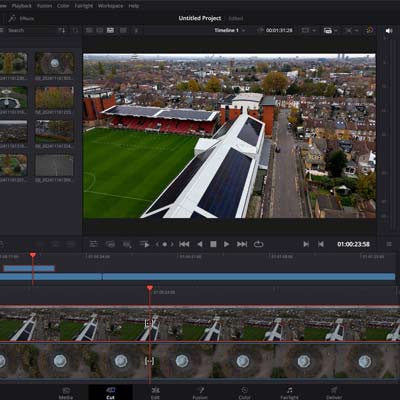Select the short blue clip in overview
Image resolution: width=400 pixels, height=400 pixels.
(29, 268)
